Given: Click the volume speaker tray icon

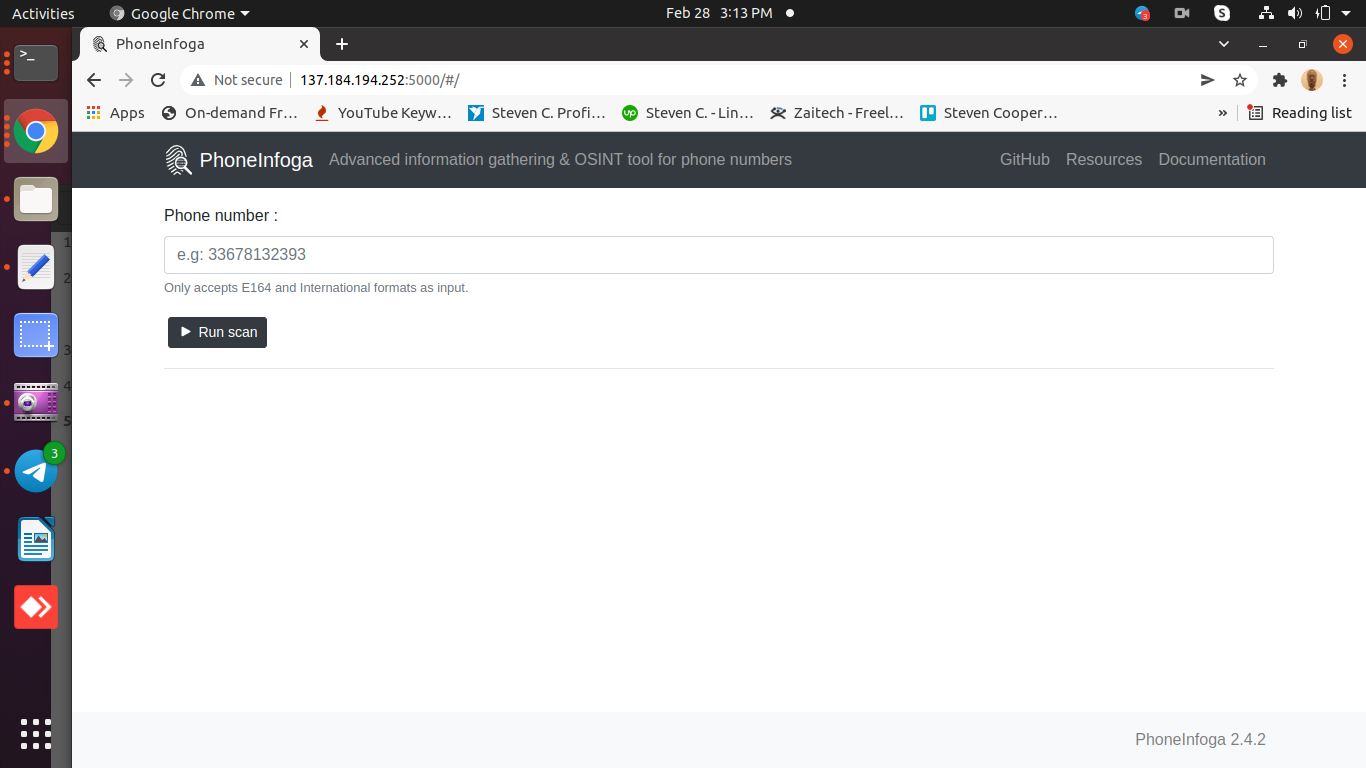Looking at the screenshot, I should pyautogui.click(x=1295, y=13).
